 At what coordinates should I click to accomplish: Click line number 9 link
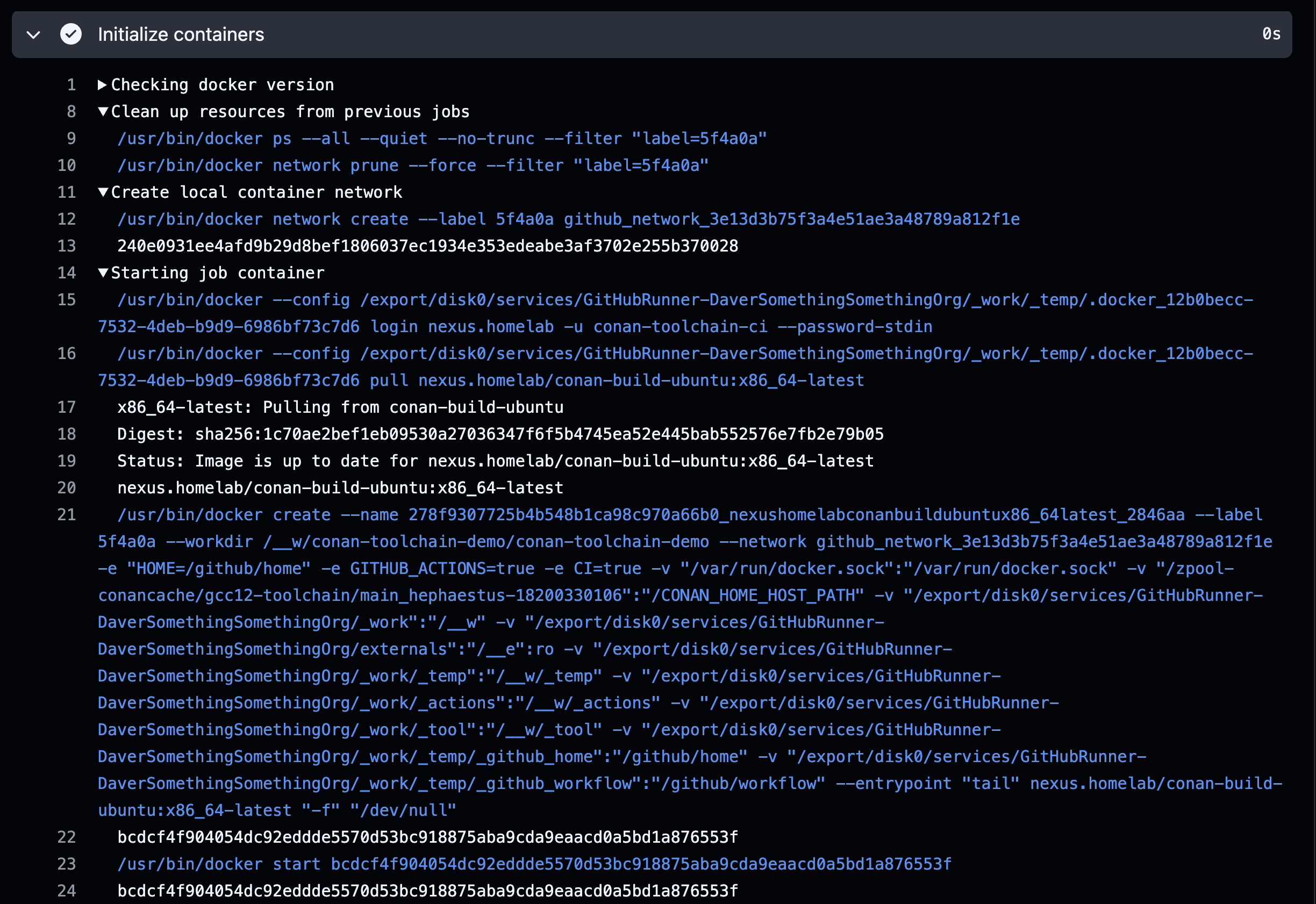click(71, 139)
